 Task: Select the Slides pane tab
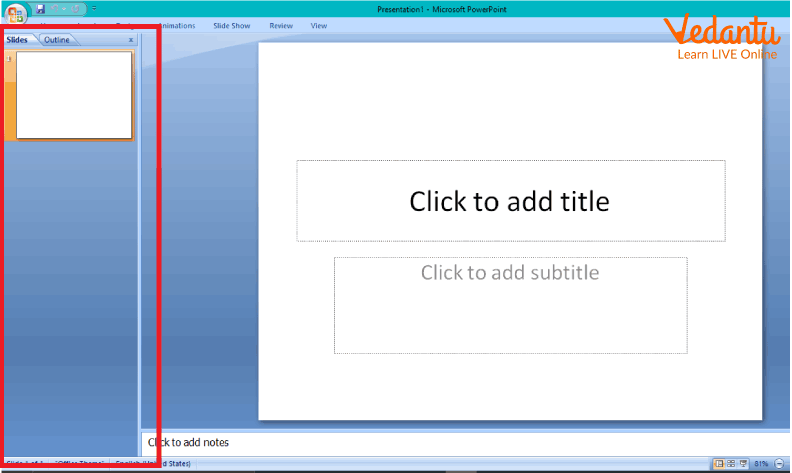(x=18, y=40)
